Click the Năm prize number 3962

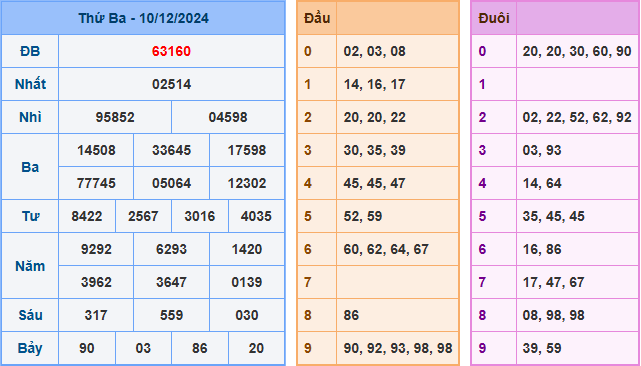point(96,282)
